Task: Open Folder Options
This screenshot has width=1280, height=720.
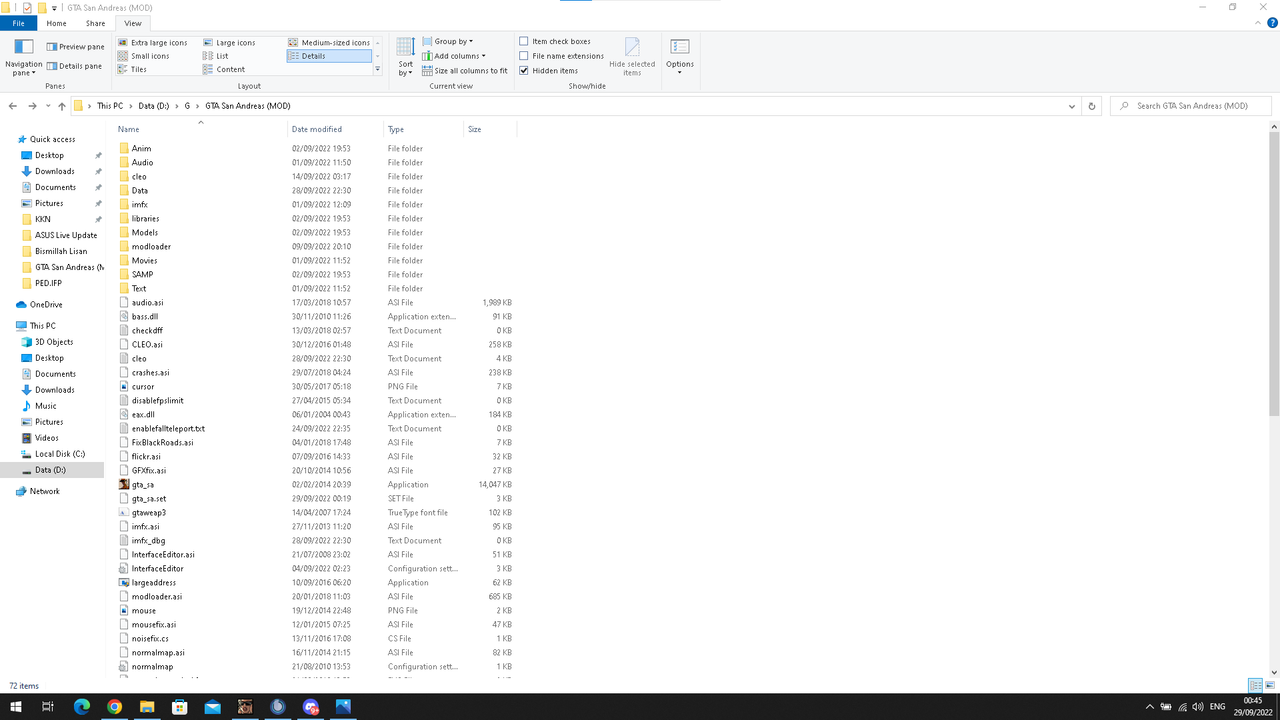Action: (x=680, y=57)
